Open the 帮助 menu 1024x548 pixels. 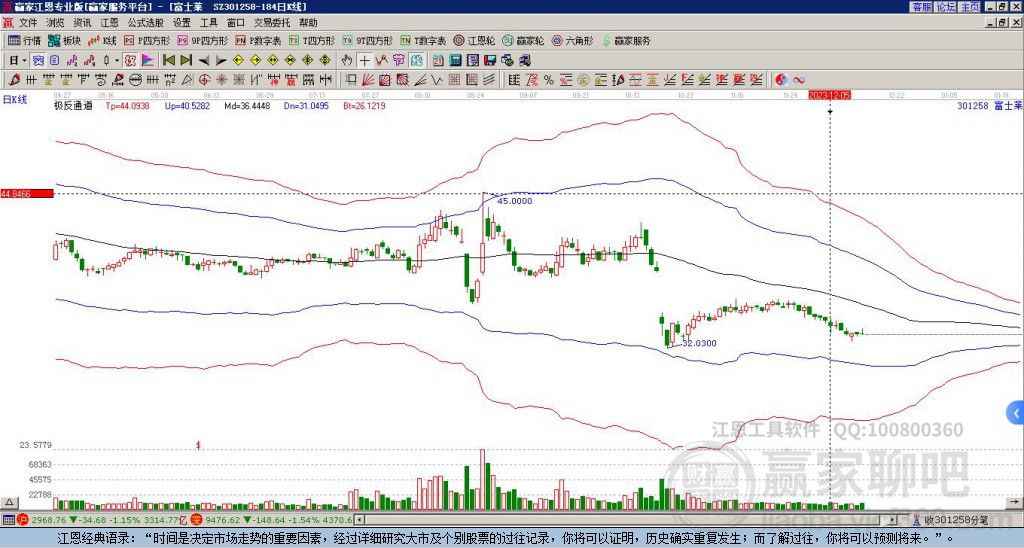(308, 23)
